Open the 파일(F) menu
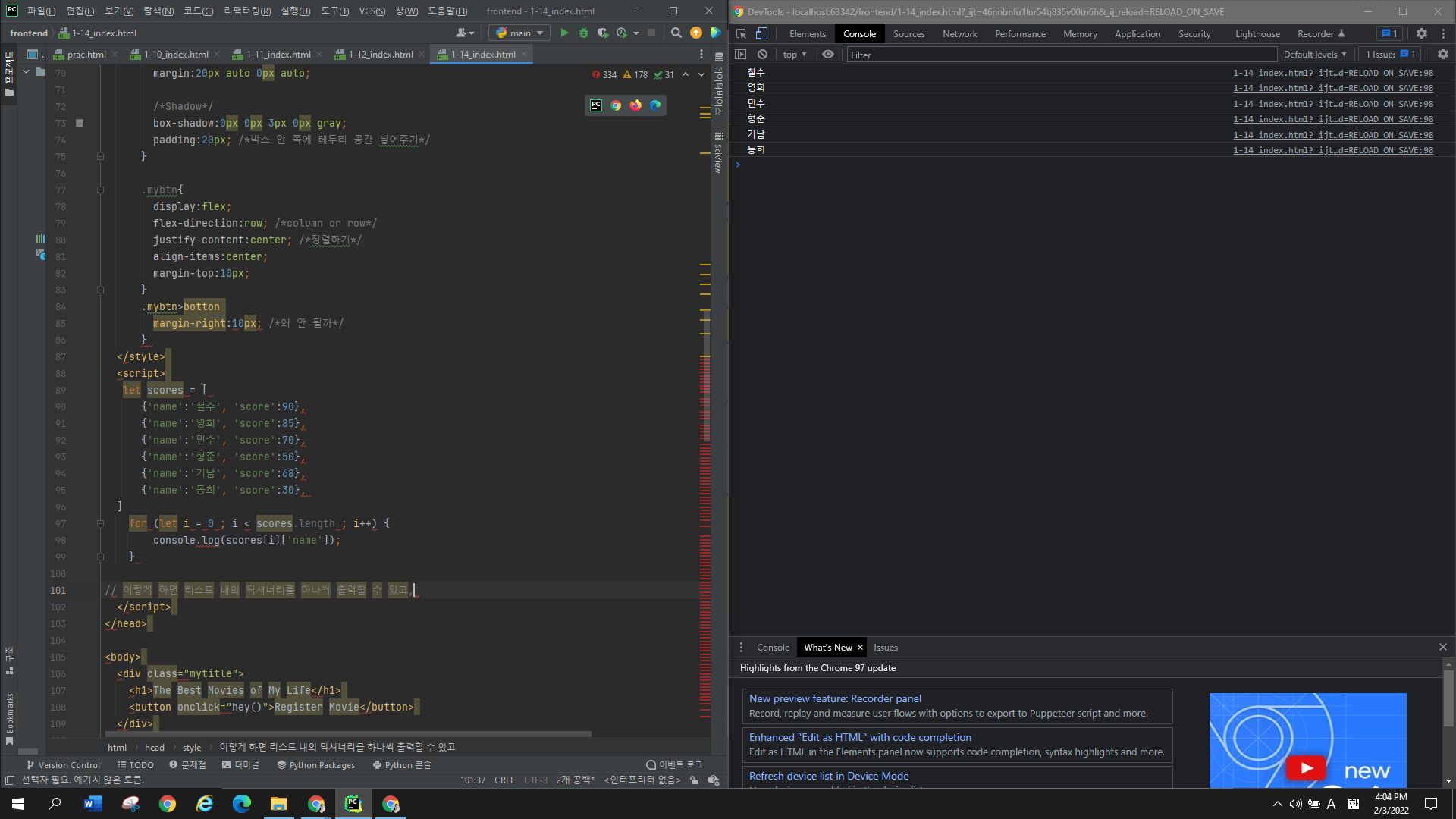Viewport: 1456px width, 819px height. click(41, 11)
